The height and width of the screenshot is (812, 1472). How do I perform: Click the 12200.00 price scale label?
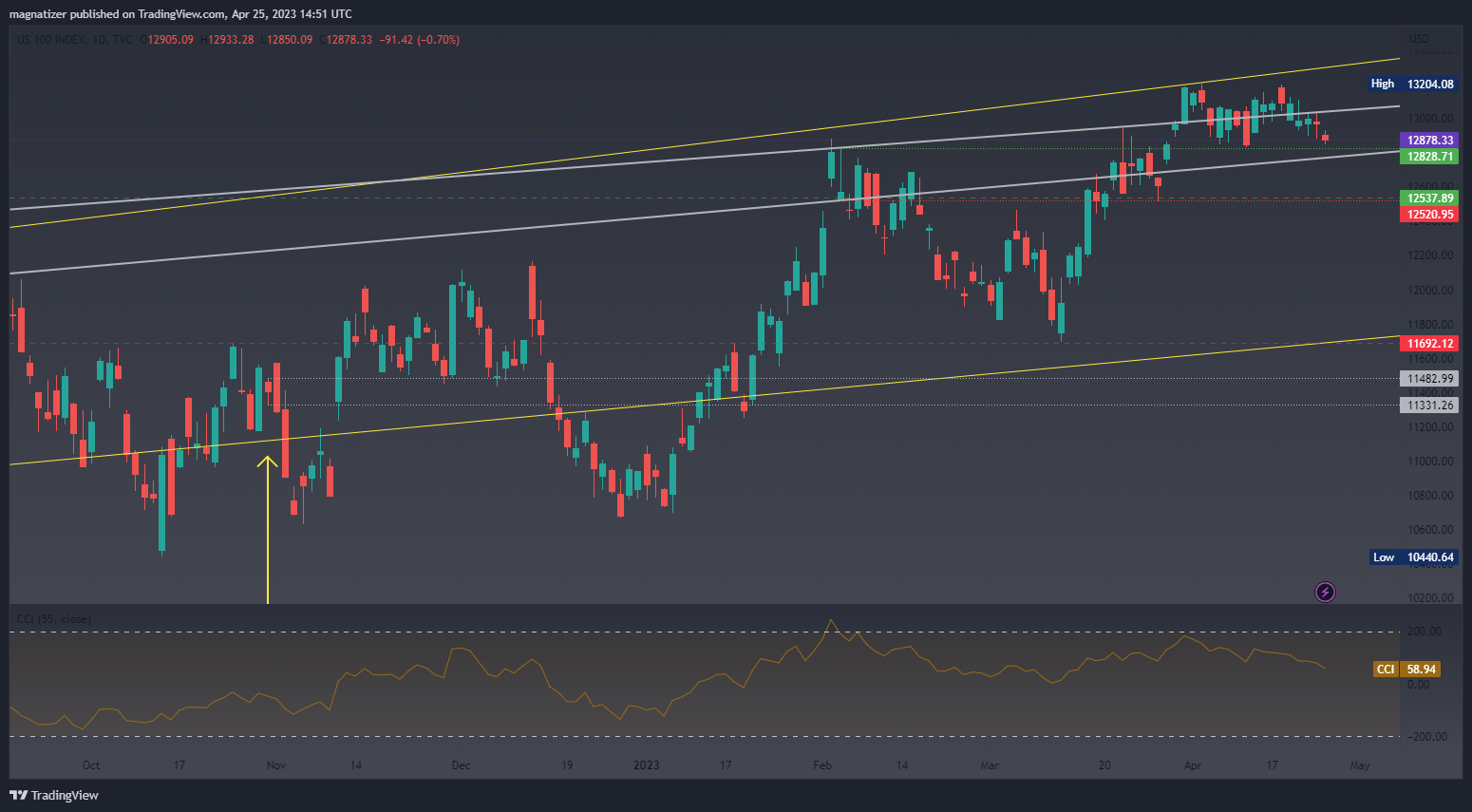pos(1430,255)
